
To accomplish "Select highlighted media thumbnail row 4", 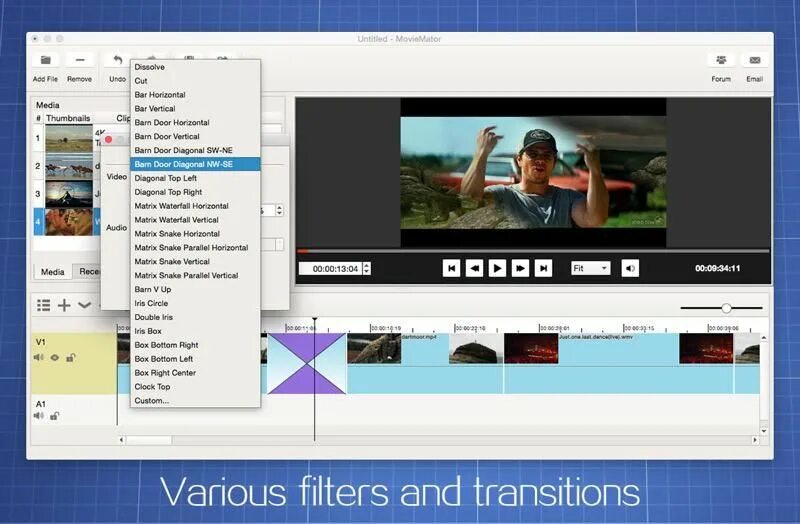I will coord(69,221).
